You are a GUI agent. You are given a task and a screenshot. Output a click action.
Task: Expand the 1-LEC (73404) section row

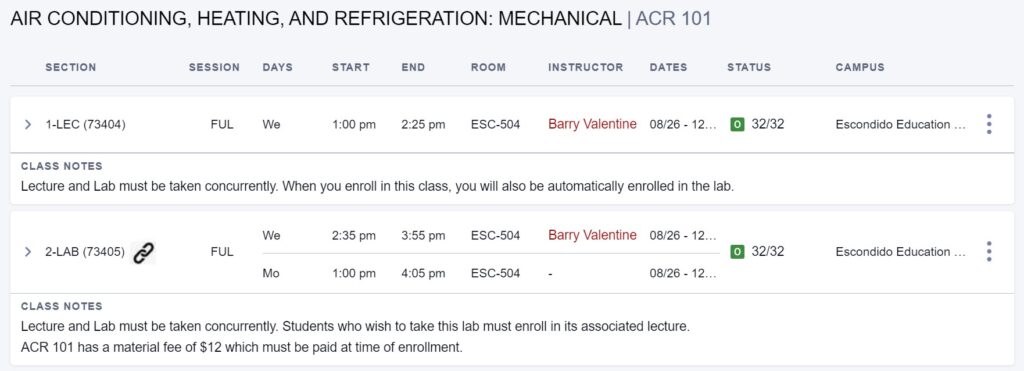click(x=27, y=124)
